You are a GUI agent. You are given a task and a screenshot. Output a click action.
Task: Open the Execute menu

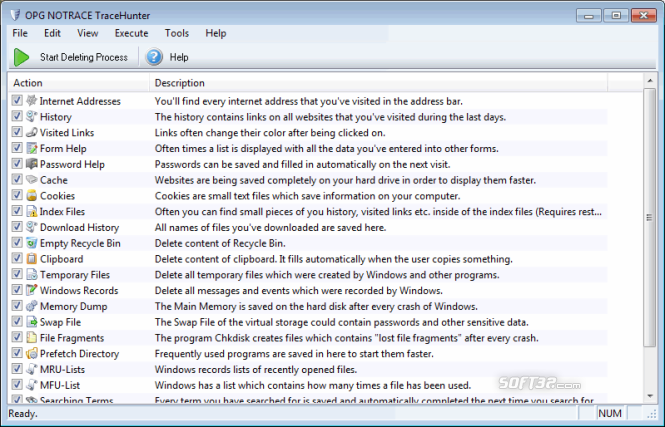click(x=131, y=33)
